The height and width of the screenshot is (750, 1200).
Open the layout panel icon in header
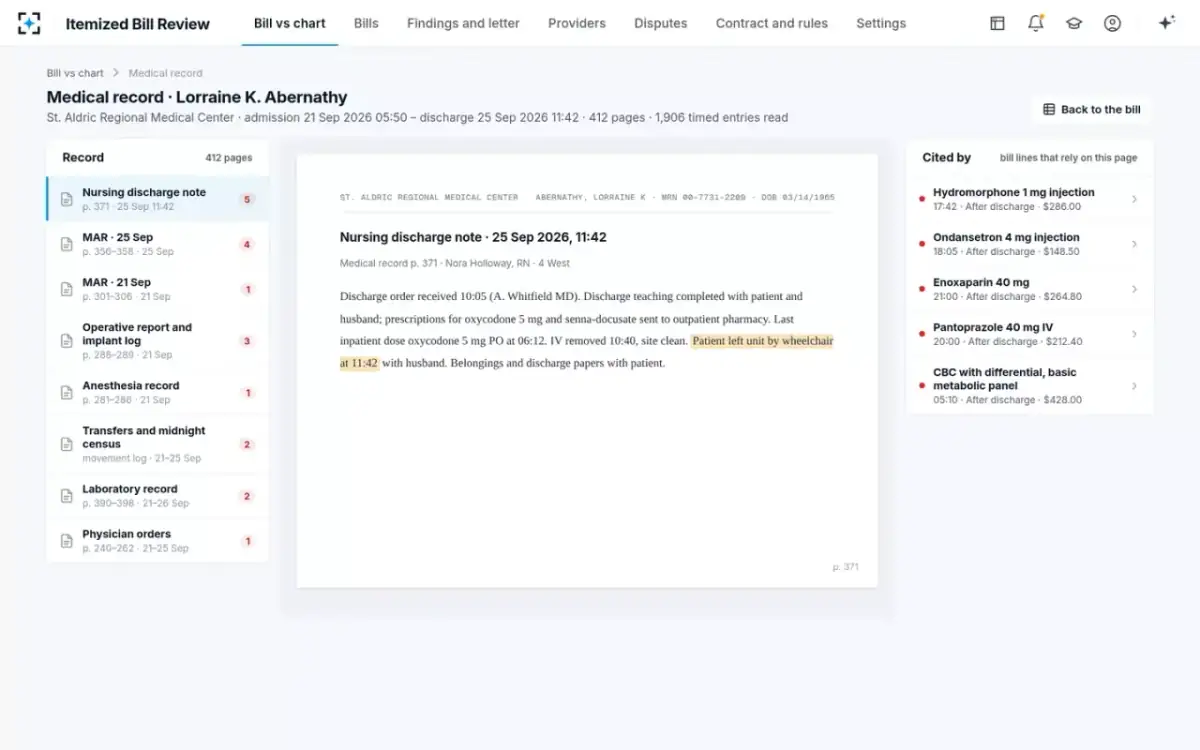pos(997,23)
